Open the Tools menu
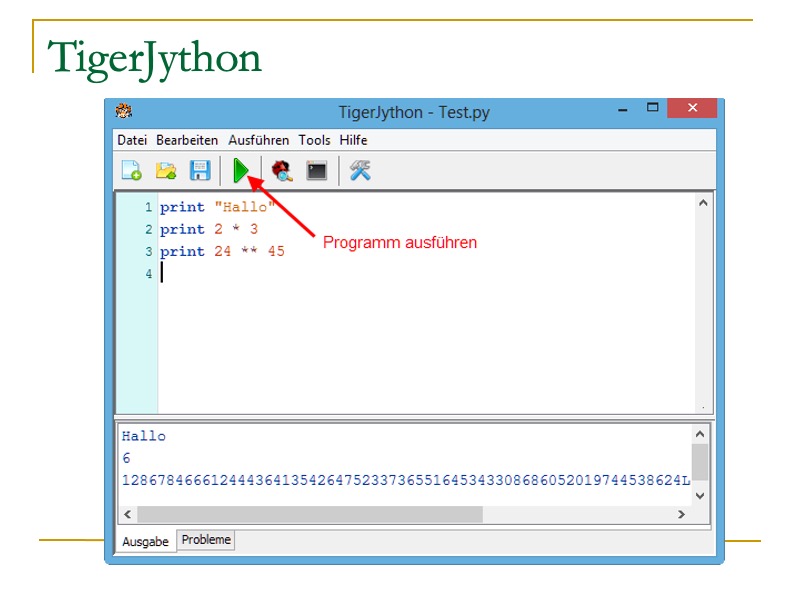 314,140
